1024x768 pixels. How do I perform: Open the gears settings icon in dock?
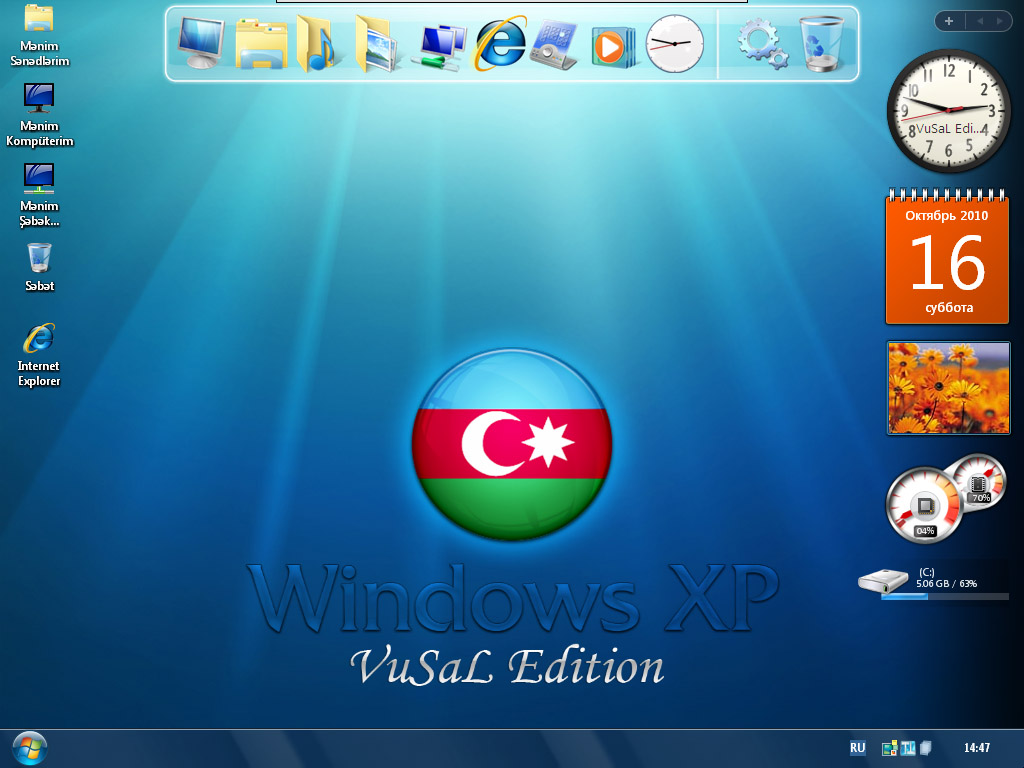(762, 43)
